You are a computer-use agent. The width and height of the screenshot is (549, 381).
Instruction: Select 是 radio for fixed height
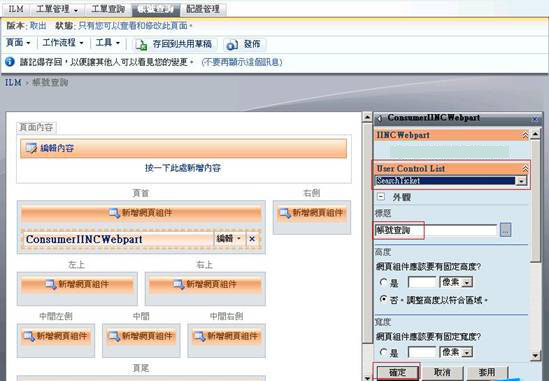383,282
